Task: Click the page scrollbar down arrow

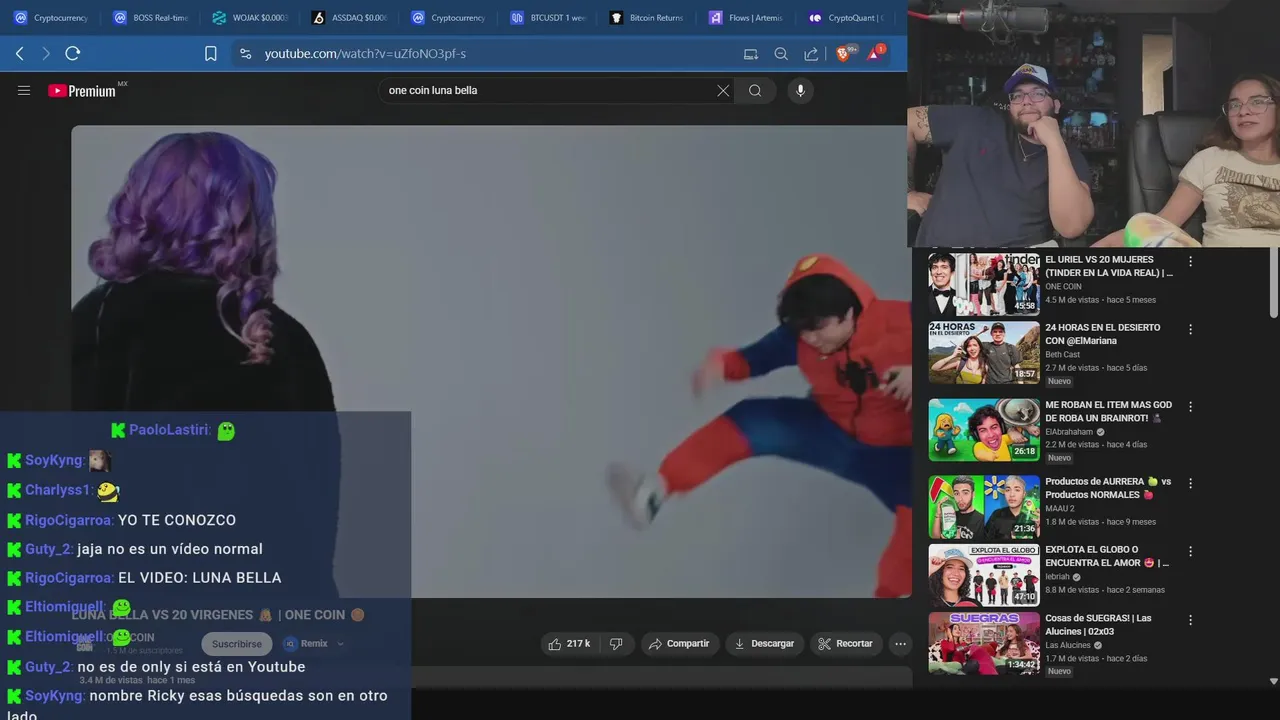Action: pyautogui.click(x=1273, y=681)
